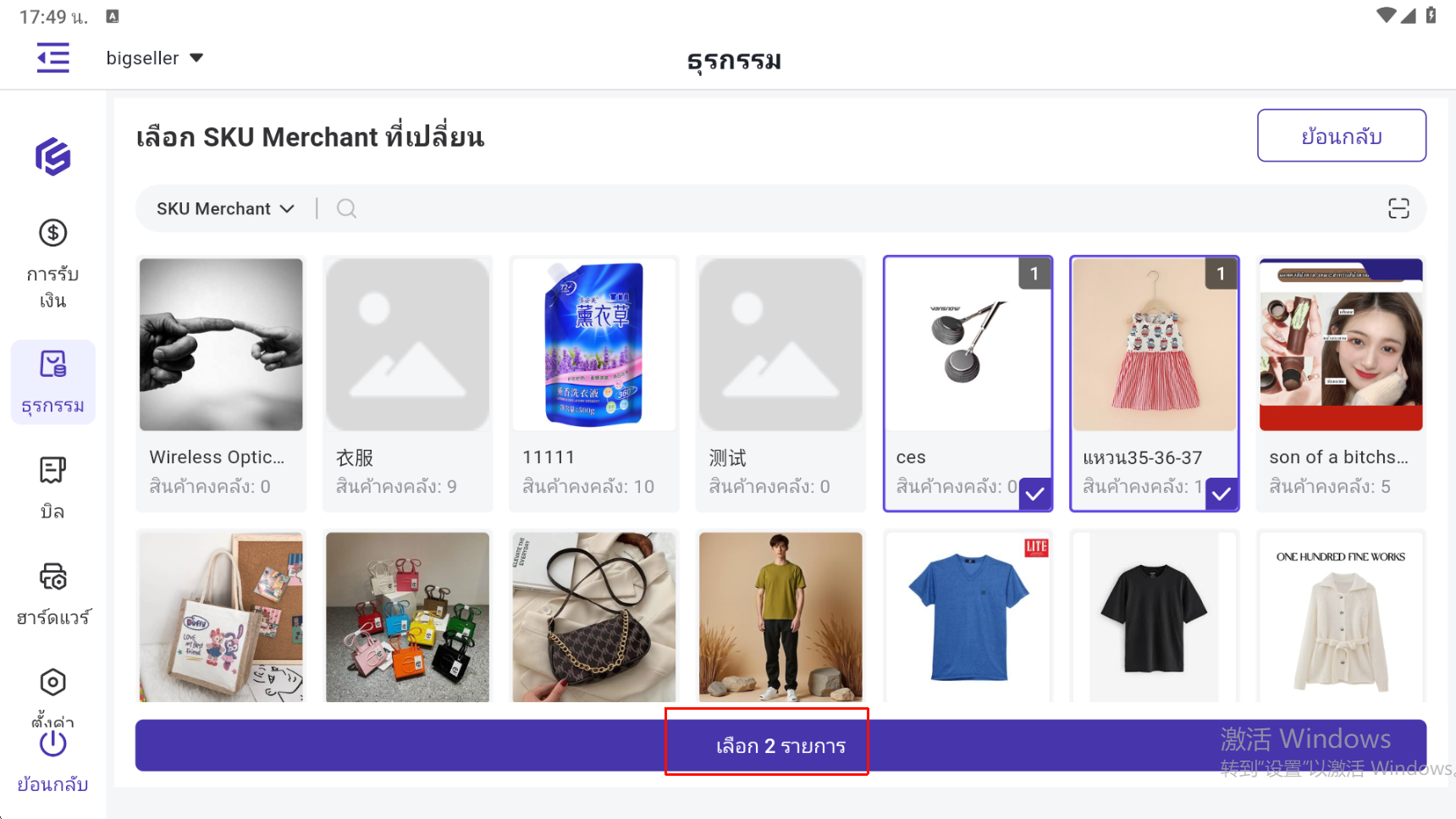Open the บิล bill icon
The width and height of the screenshot is (1456, 819).
point(52,471)
